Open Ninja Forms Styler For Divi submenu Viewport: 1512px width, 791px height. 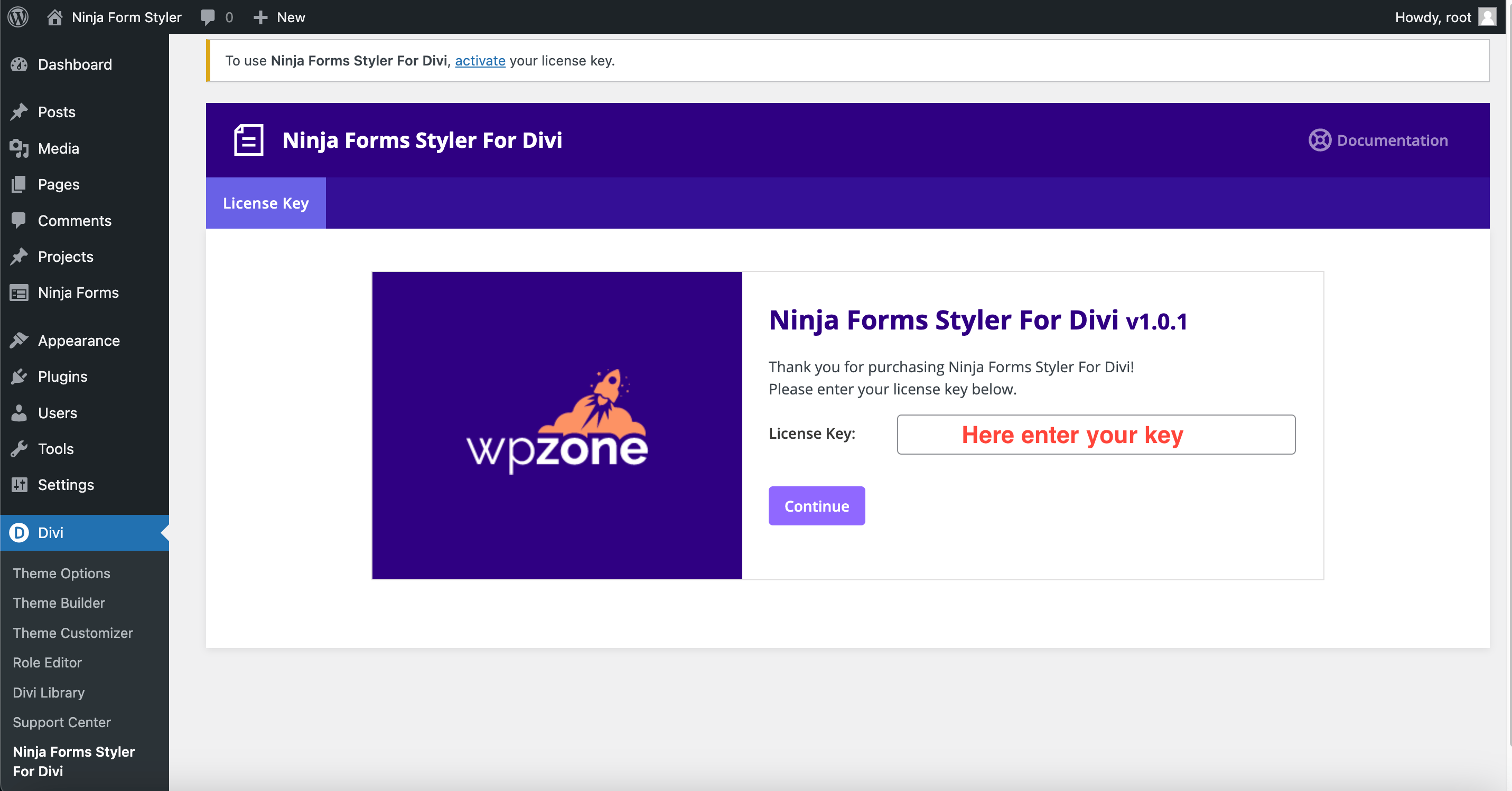coord(74,761)
